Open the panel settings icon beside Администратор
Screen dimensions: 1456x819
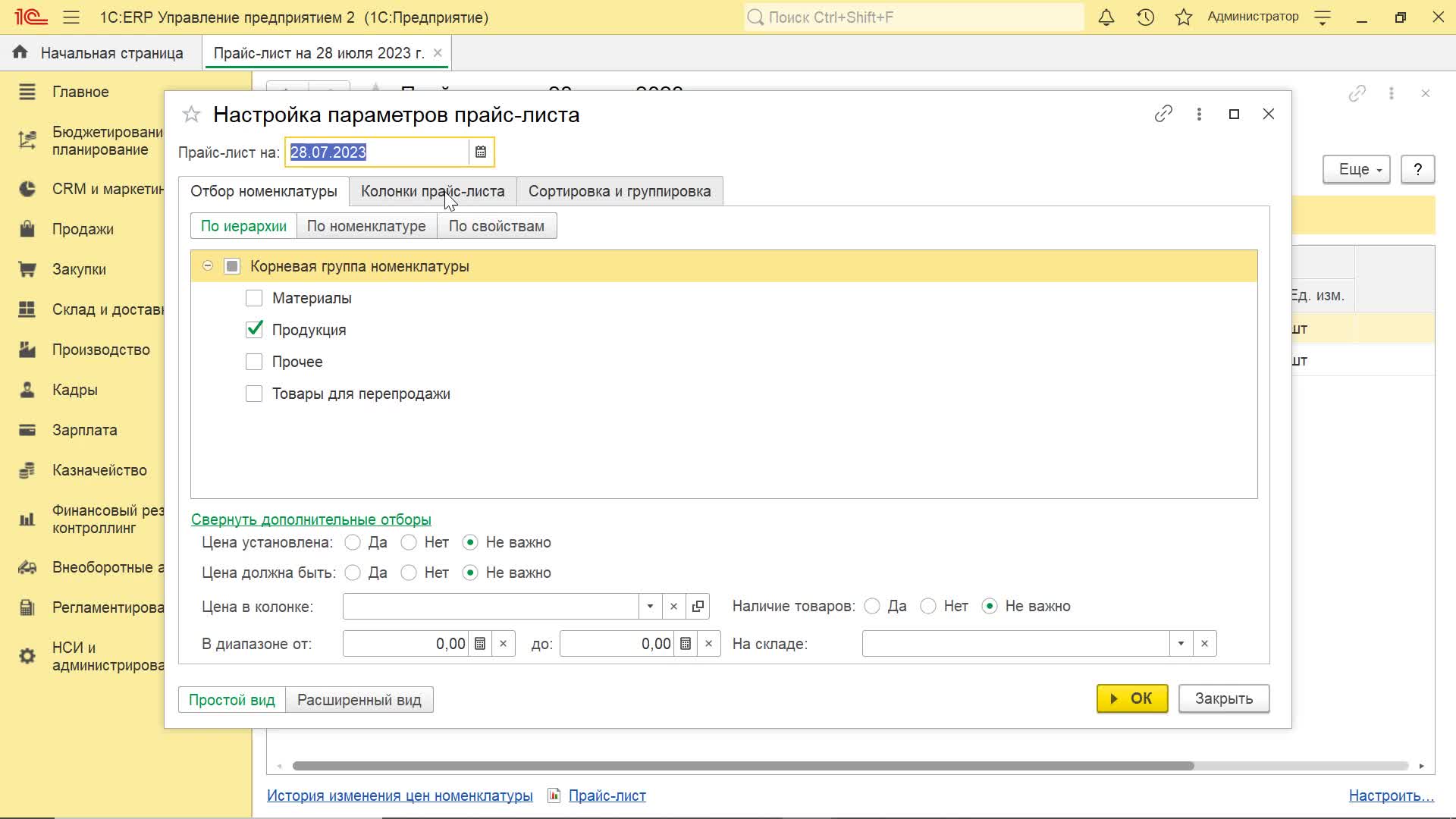pos(1323,17)
